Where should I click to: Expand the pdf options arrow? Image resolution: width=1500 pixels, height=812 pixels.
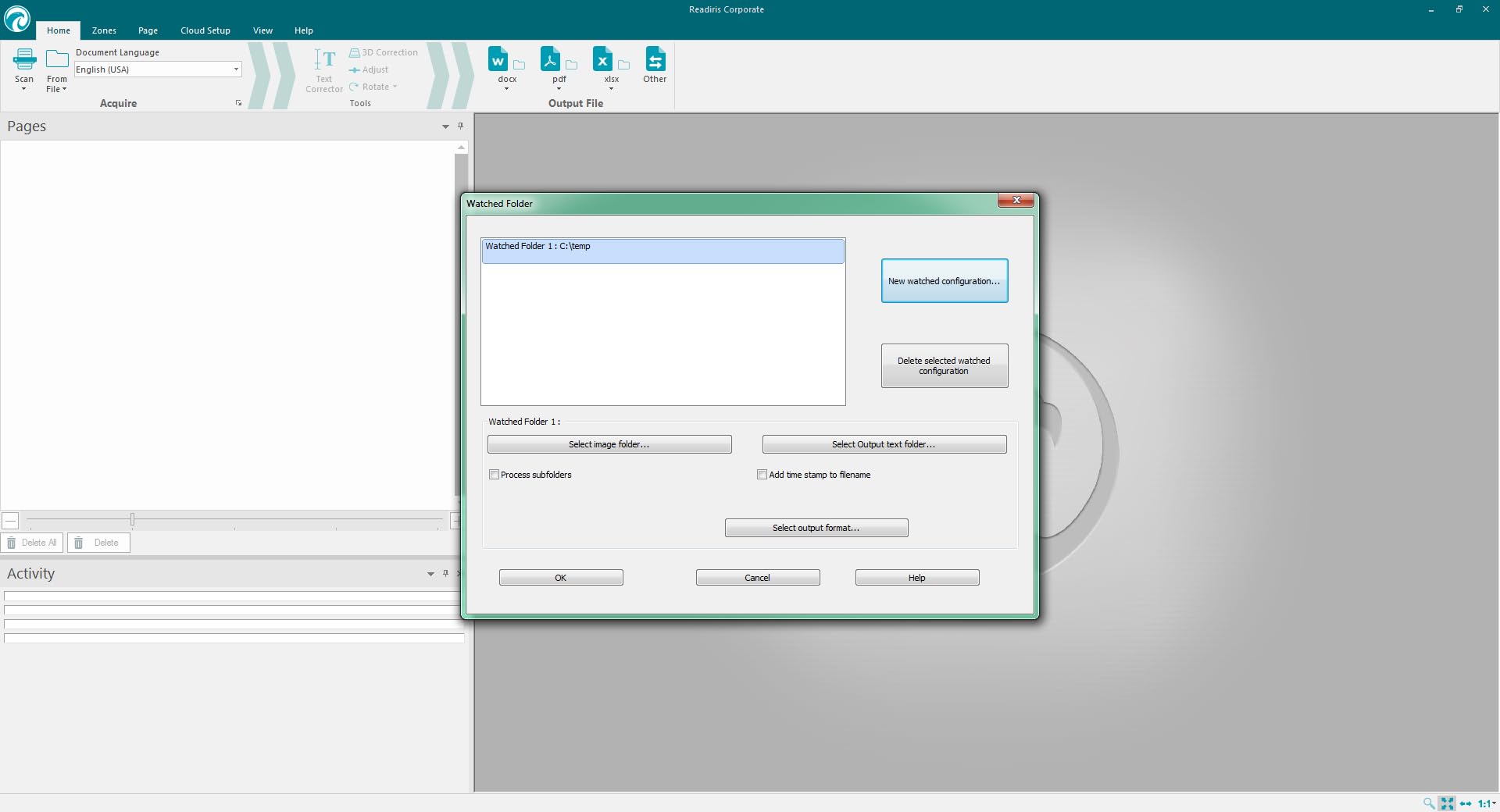(559, 89)
